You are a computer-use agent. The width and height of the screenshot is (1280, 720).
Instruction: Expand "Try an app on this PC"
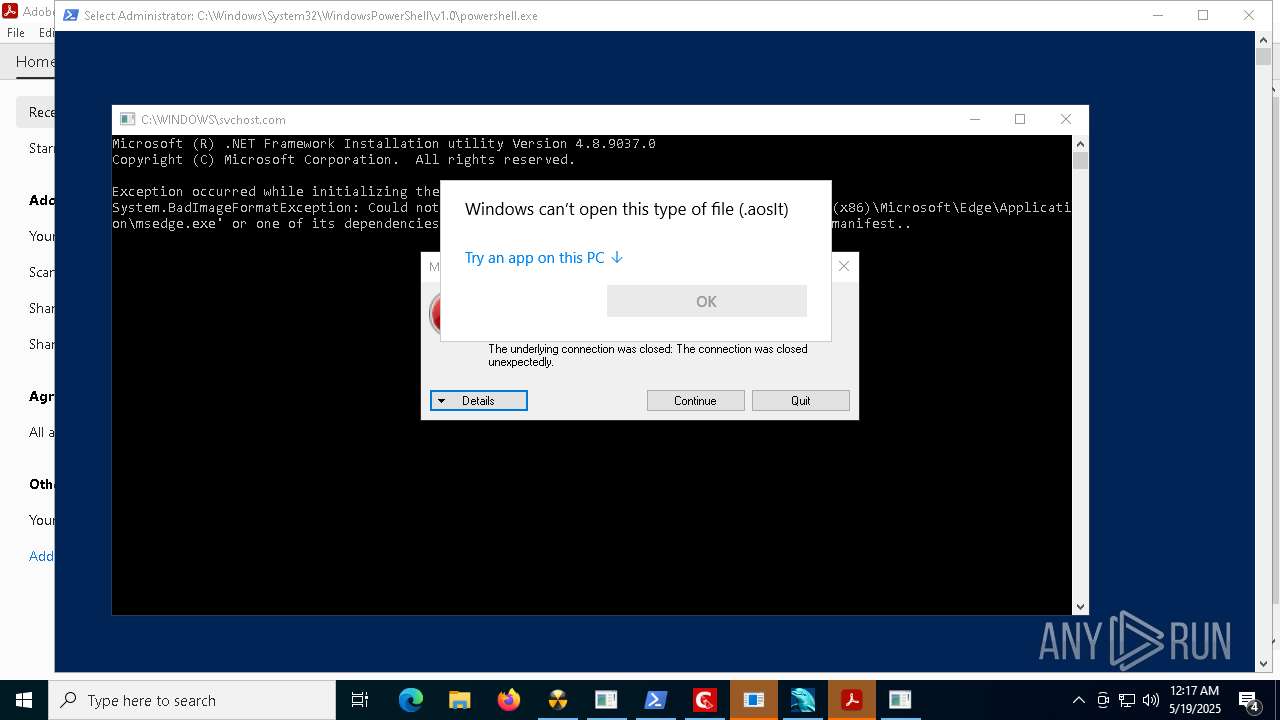click(544, 258)
